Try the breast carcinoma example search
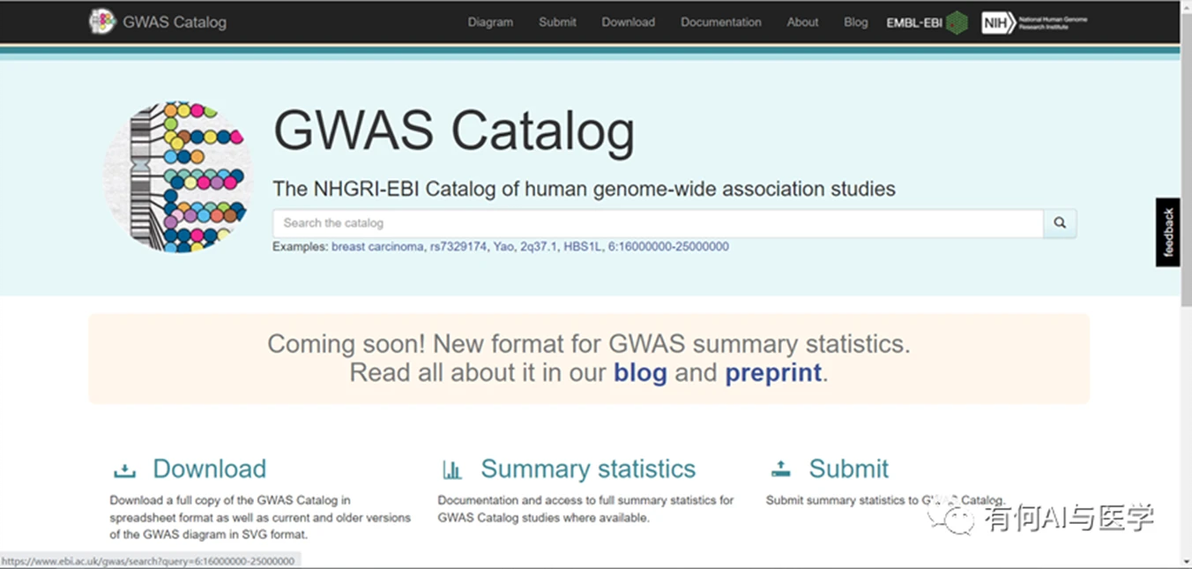This screenshot has height=569, width=1192. [377, 247]
